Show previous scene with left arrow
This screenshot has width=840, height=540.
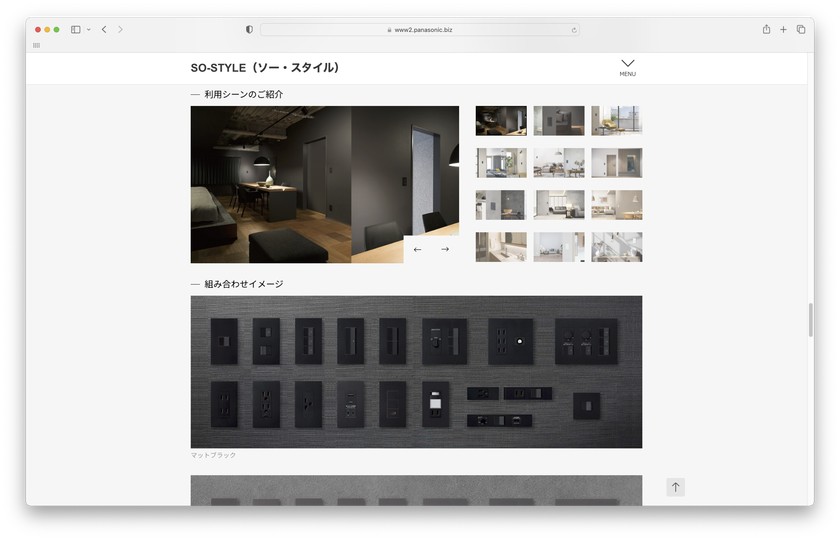(417, 249)
